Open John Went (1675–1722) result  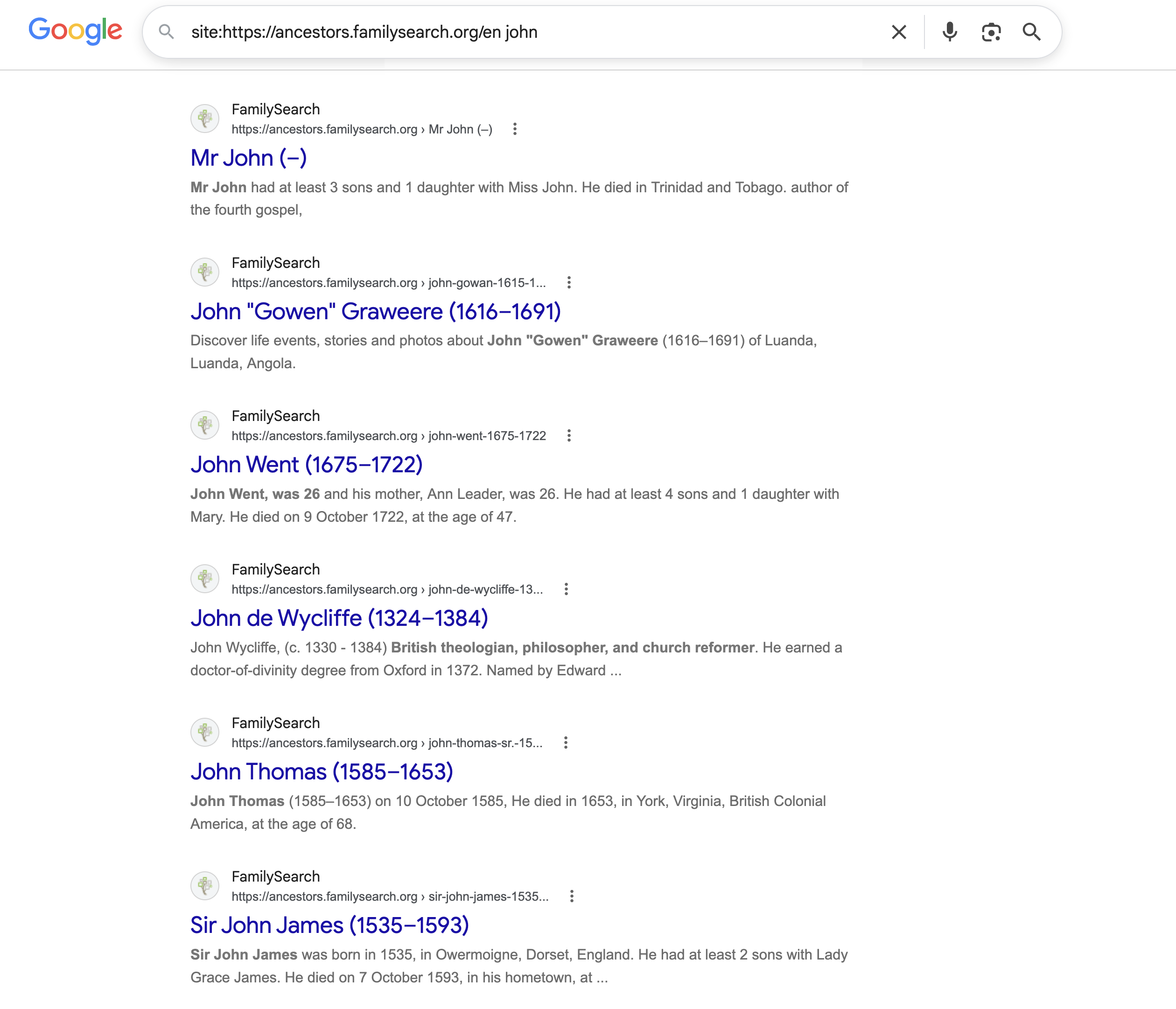click(307, 464)
